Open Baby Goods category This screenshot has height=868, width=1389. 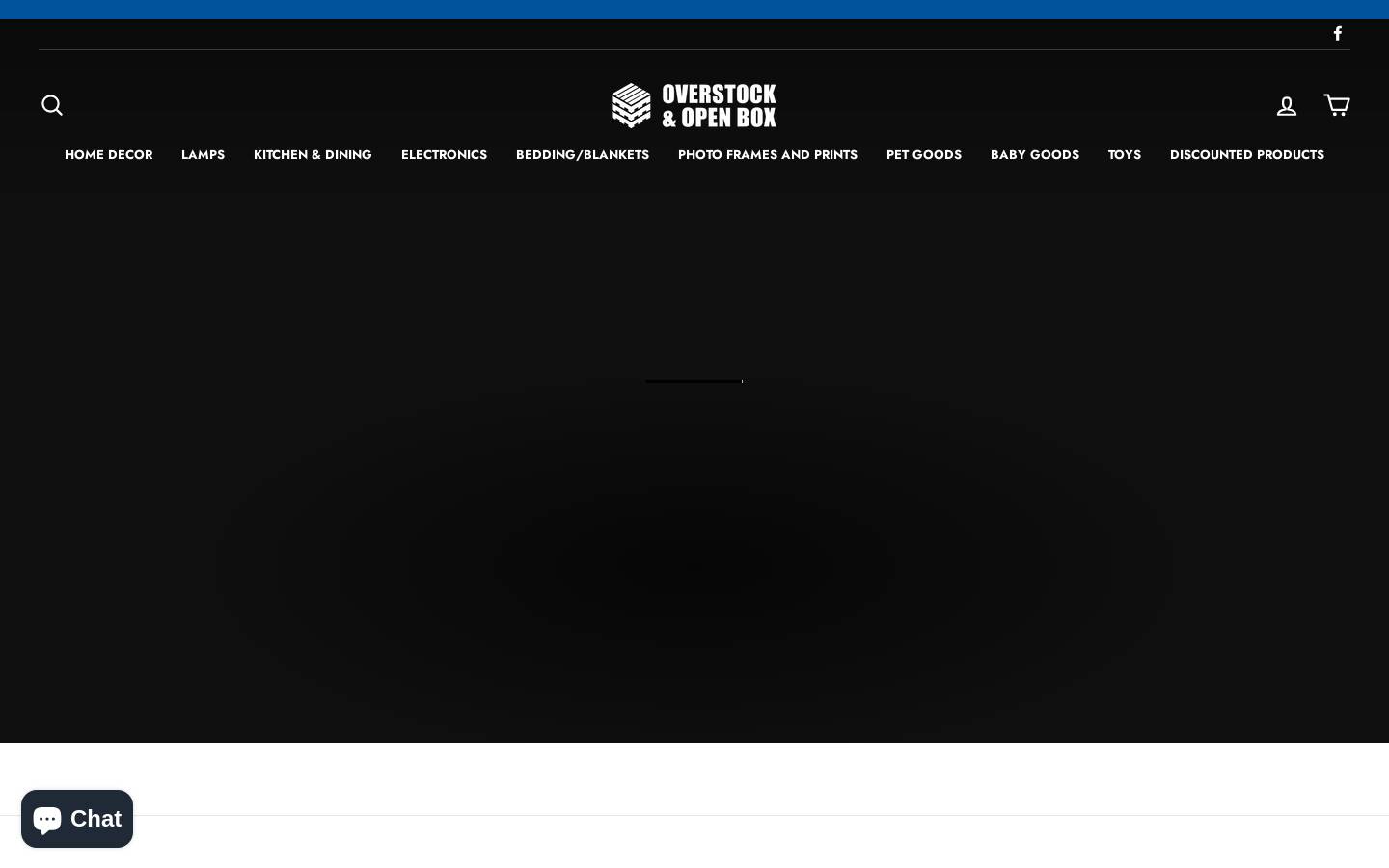click(1035, 155)
